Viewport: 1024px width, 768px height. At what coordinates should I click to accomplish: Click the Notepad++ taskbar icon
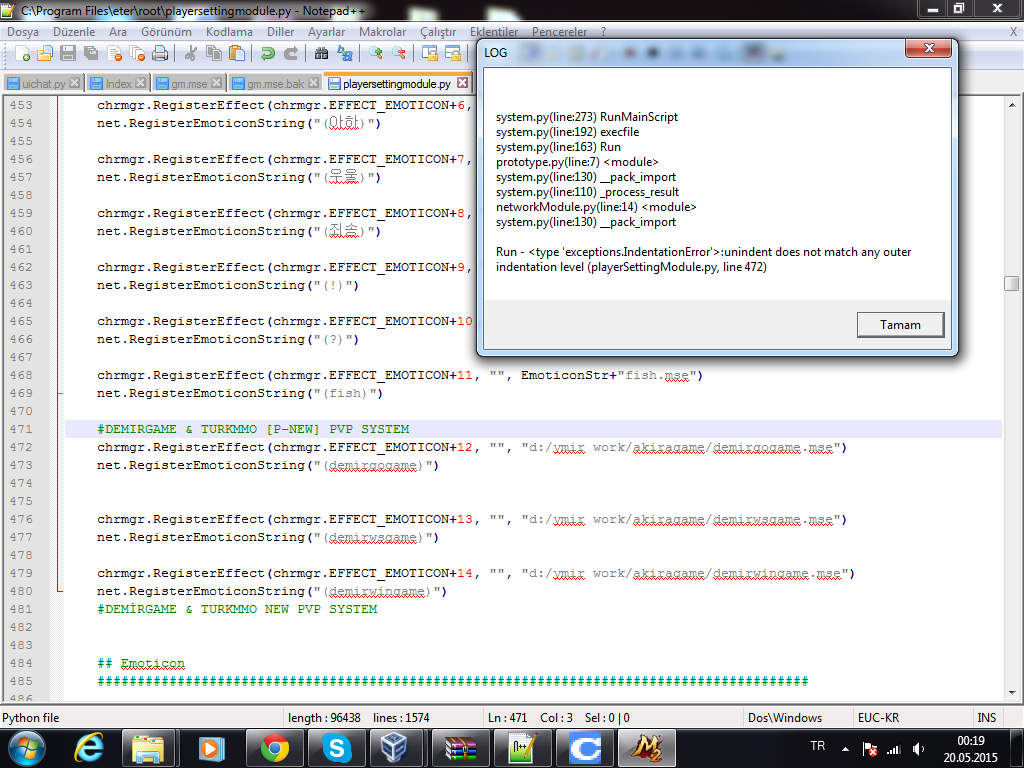pos(522,748)
